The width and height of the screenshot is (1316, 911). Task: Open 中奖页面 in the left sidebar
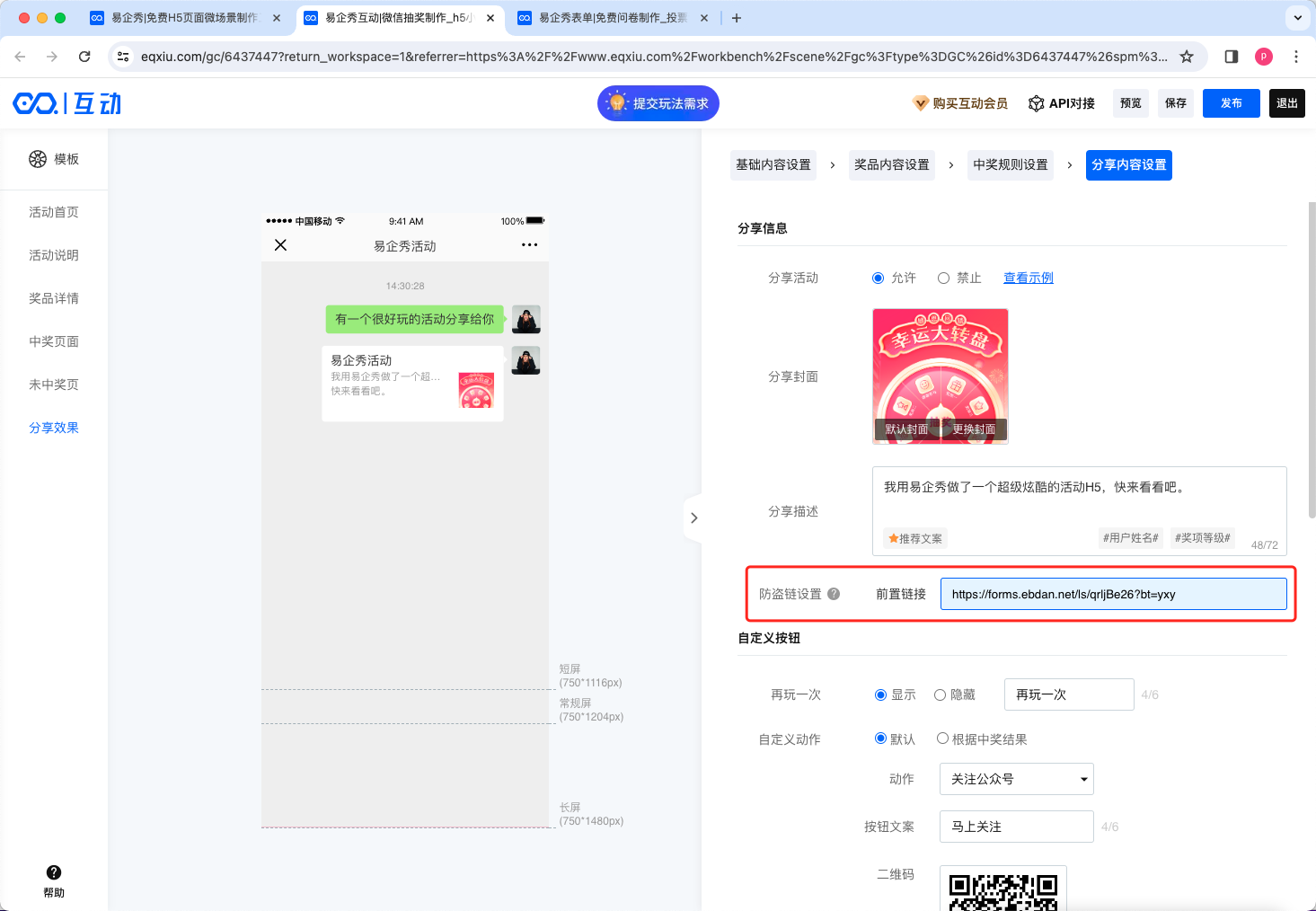(54, 341)
